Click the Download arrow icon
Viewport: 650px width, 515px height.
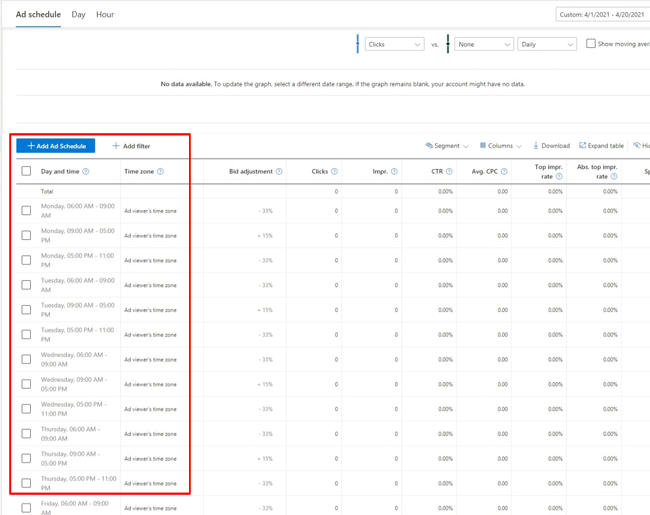point(536,146)
